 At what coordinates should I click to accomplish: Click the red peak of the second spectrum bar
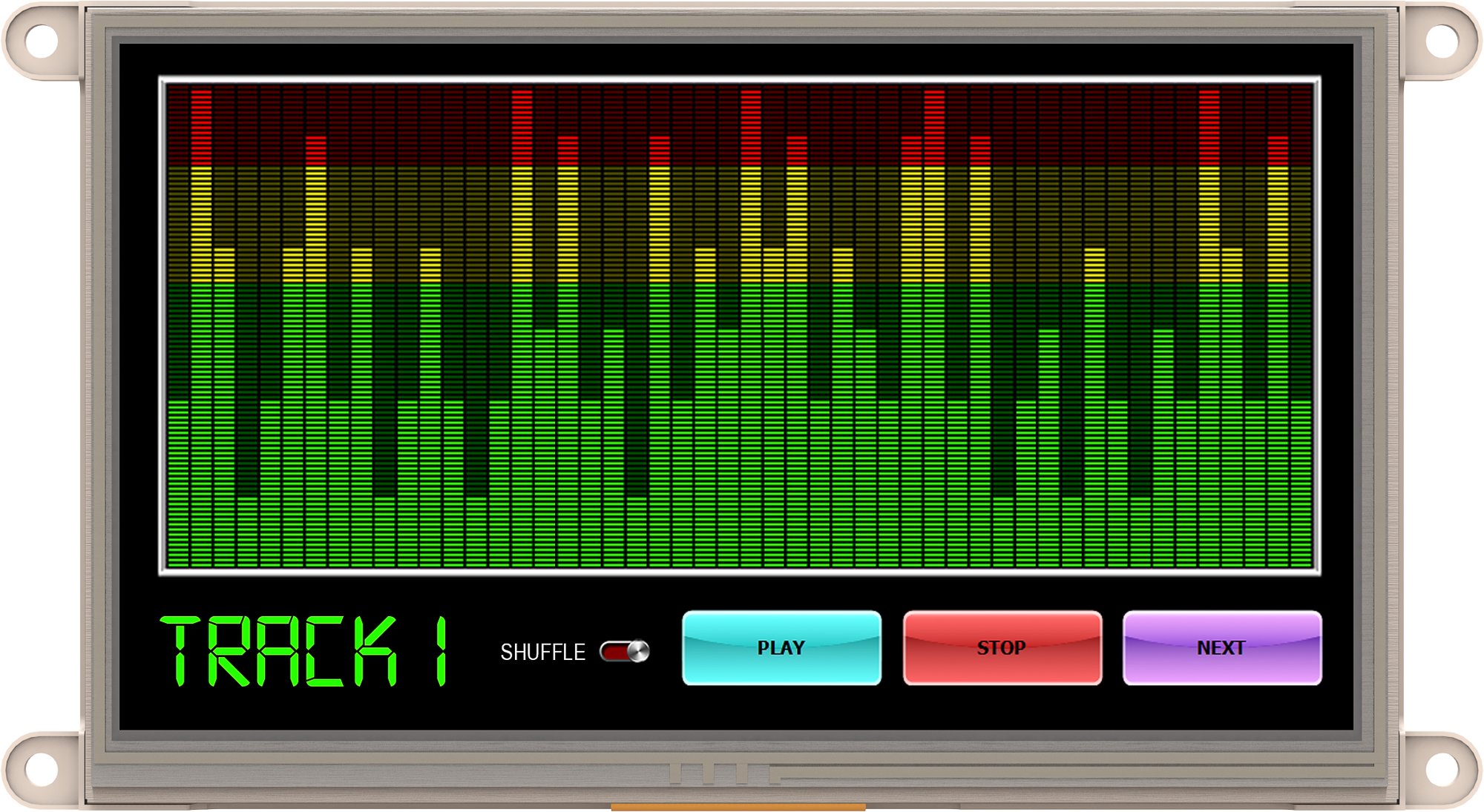point(201,126)
